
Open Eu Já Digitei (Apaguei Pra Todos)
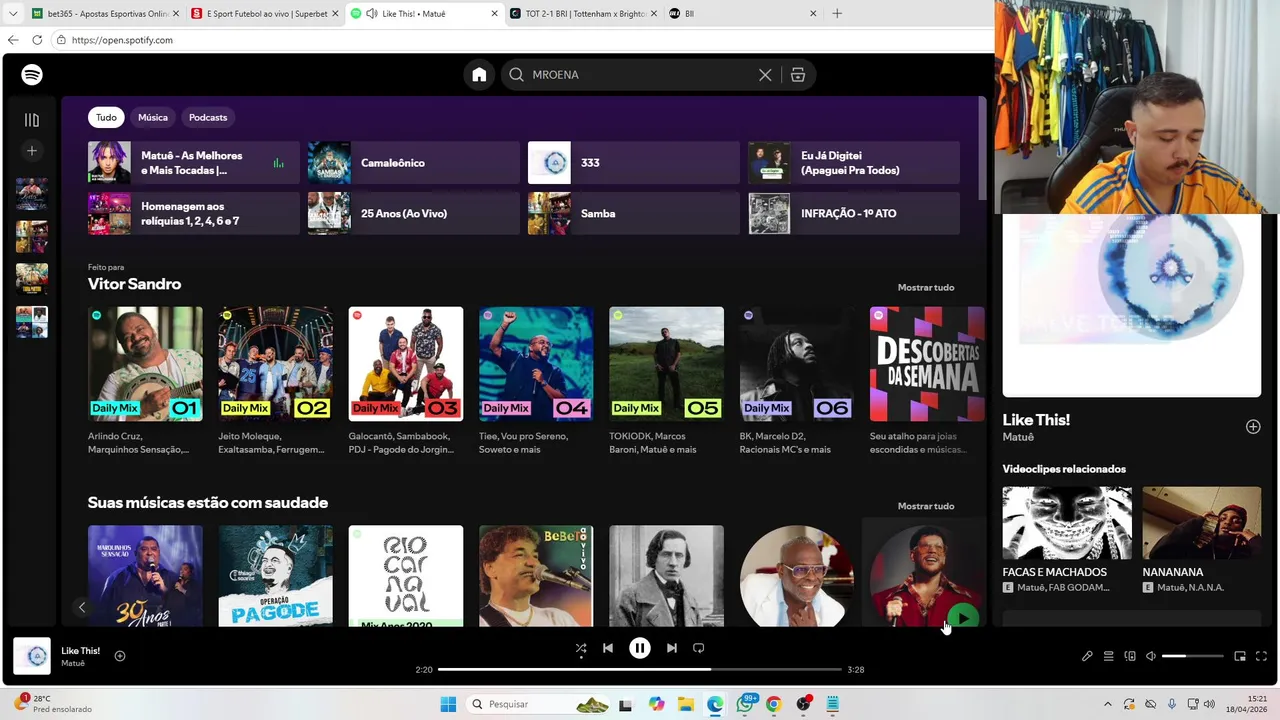point(854,163)
